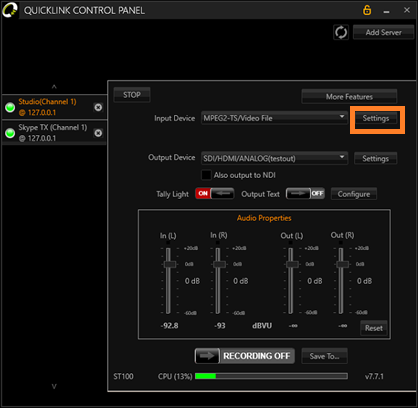Screen dimensions: 418x408
Task: Reset the audio levels
Action: 374,328
